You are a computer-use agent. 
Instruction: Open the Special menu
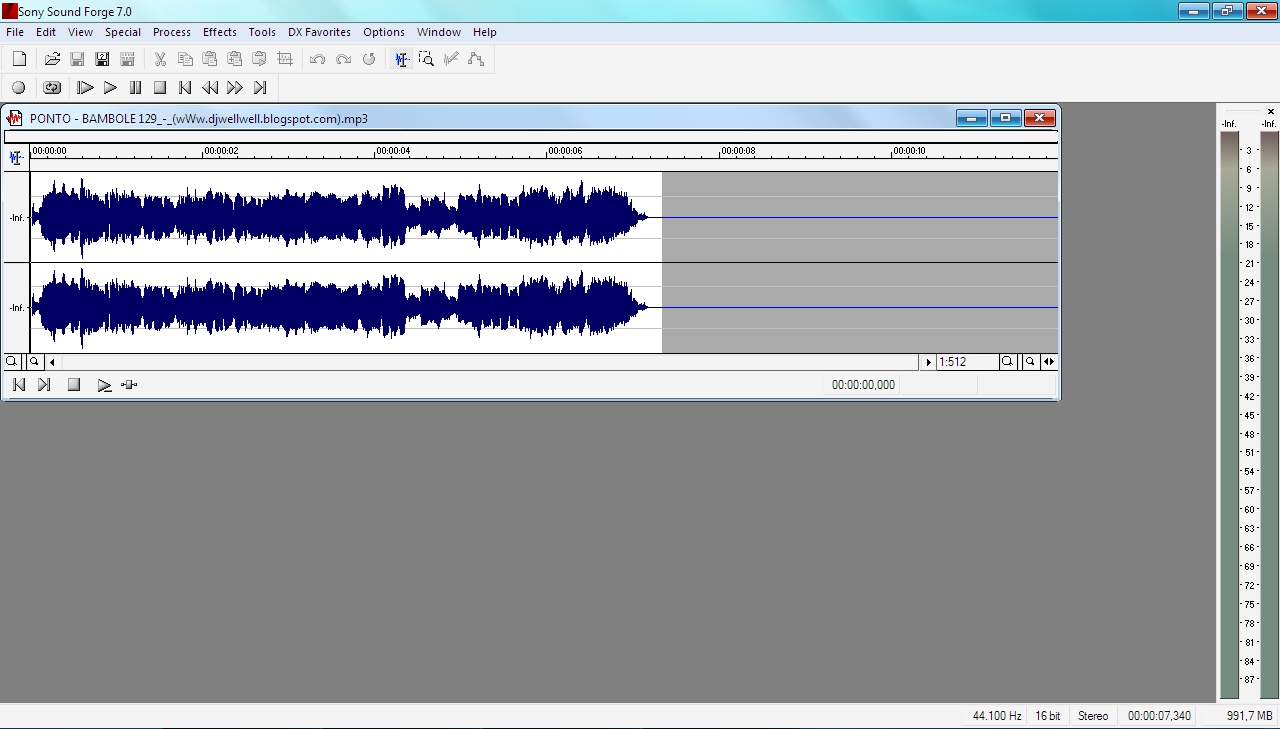(x=123, y=32)
